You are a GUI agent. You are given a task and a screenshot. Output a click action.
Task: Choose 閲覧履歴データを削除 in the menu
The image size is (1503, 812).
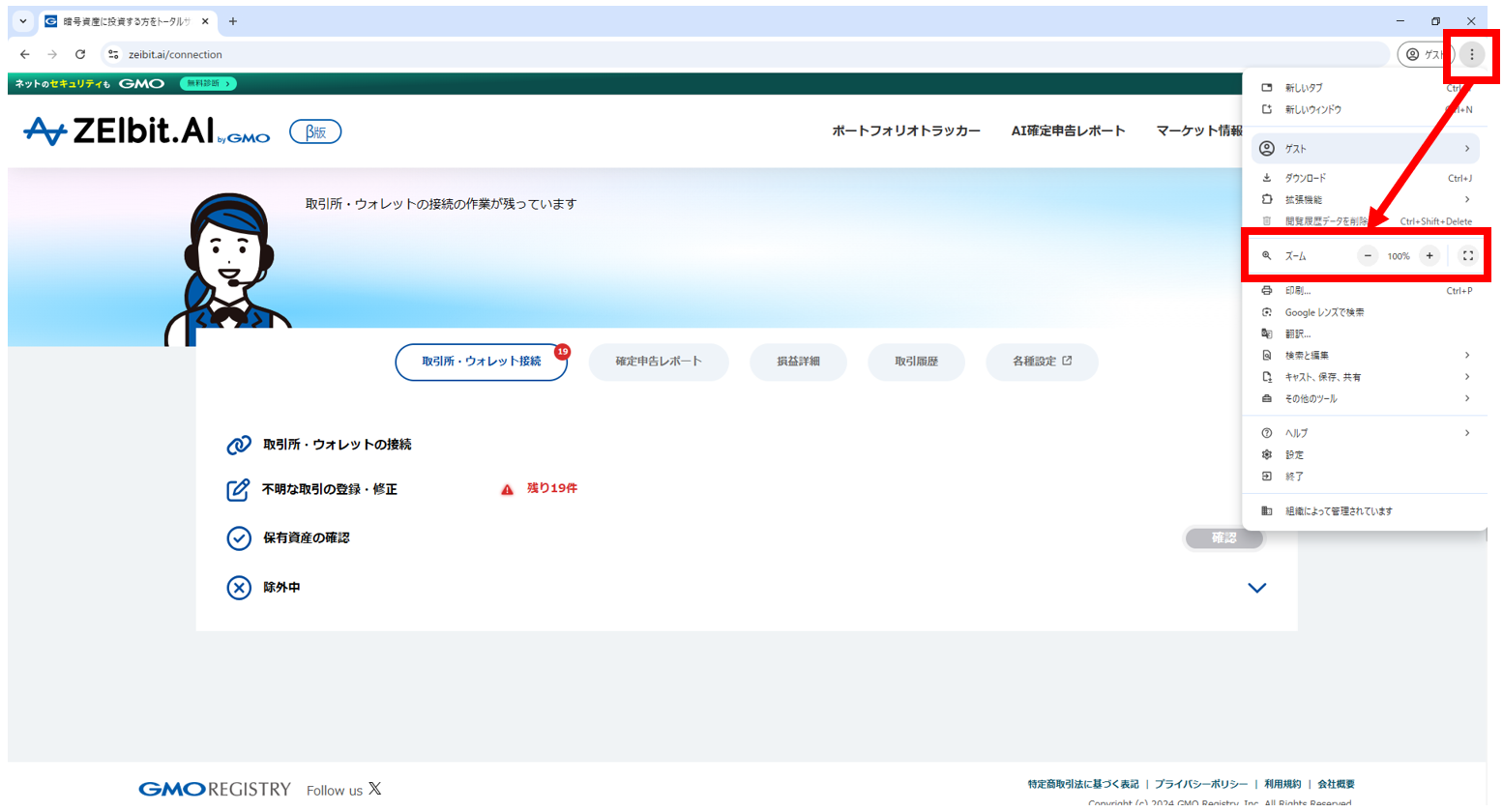[1365, 221]
